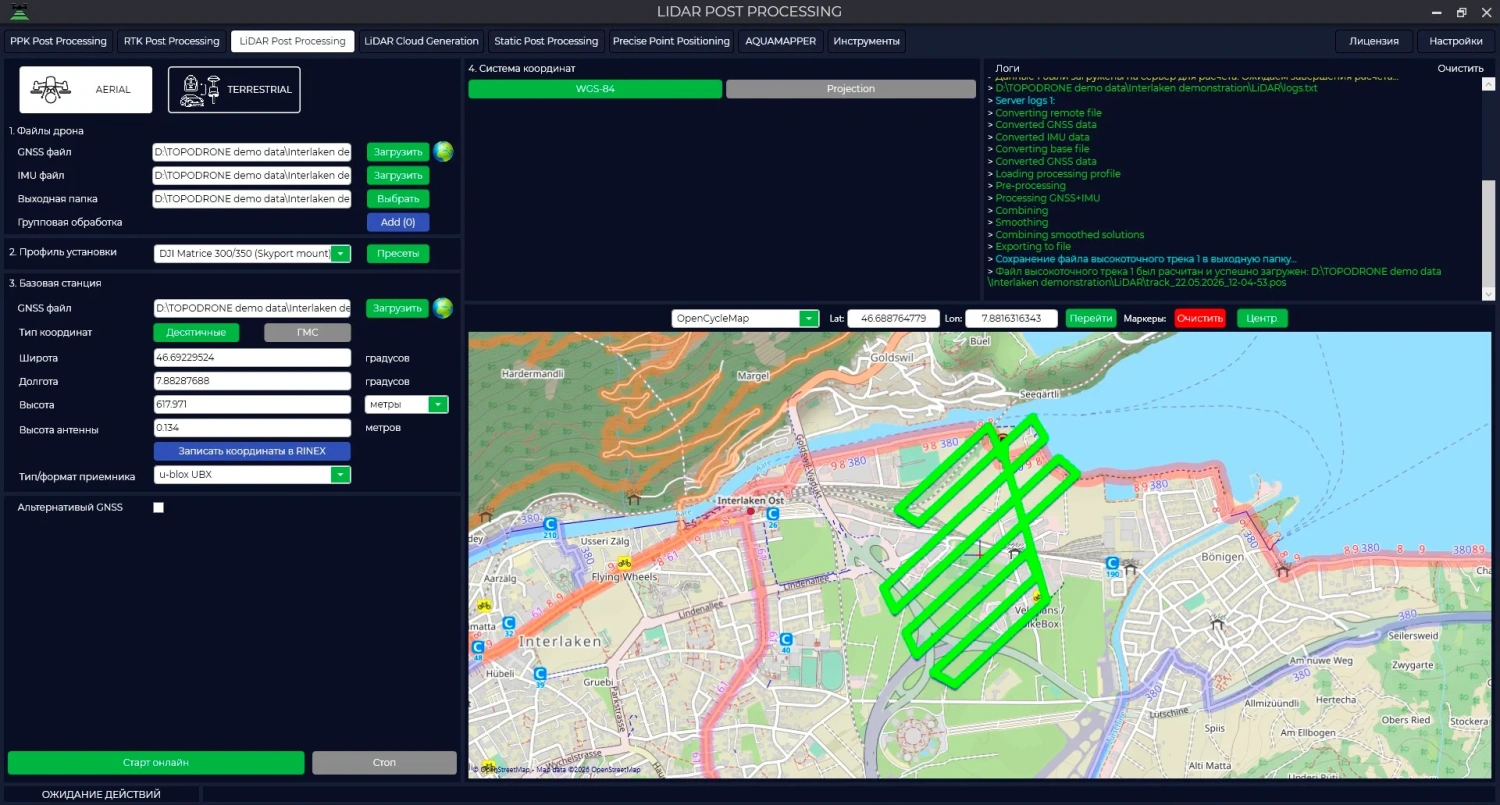Click Очистить to clear logs
Image resolution: width=1500 pixels, height=805 pixels.
point(1460,69)
